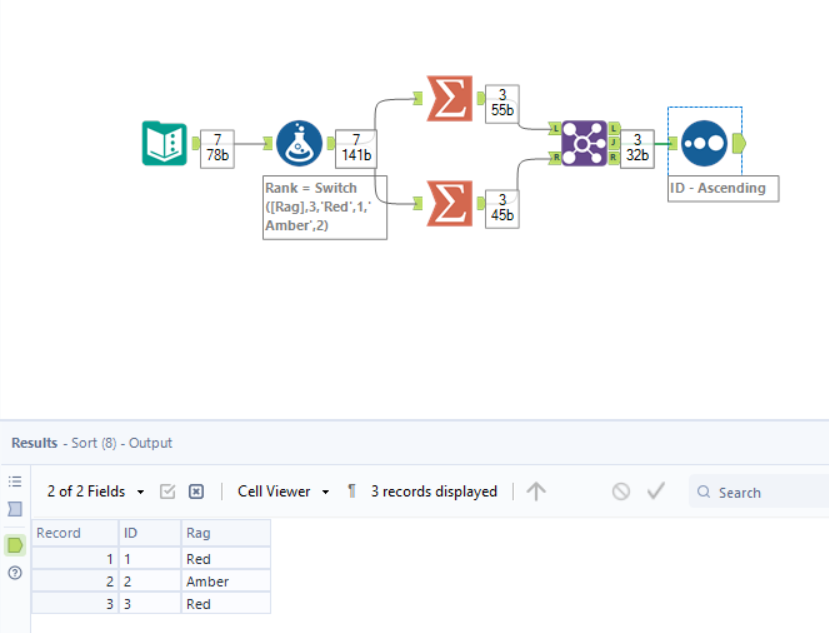829x633 pixels.
Task: Open the Browse tool at workflow end
Action: point(704,143)
